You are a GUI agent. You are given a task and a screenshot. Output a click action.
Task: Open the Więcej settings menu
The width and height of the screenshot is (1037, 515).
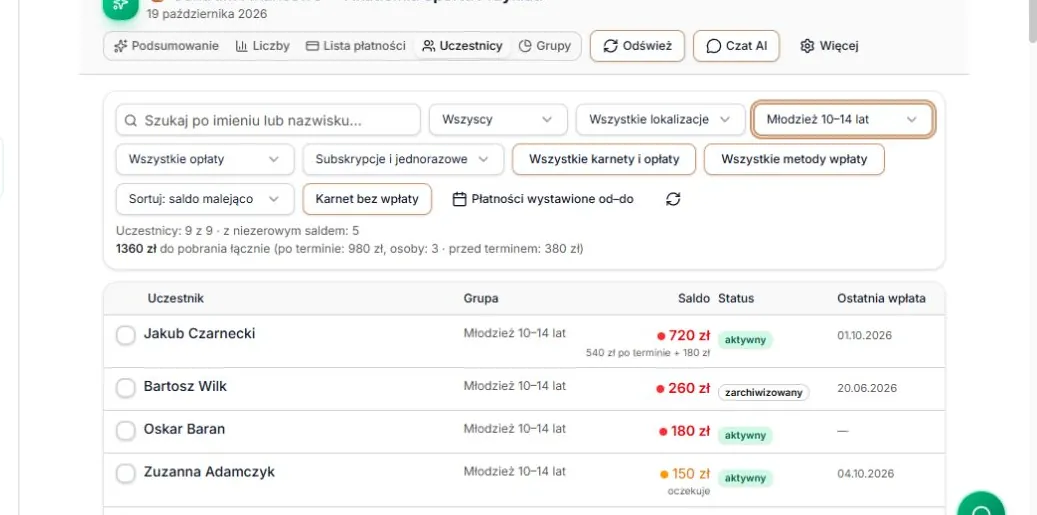[x=829, y=46]
